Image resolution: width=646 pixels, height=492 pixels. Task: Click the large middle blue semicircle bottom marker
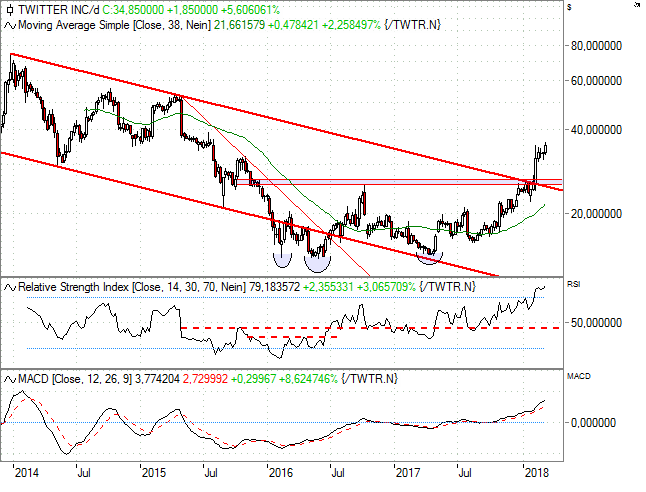317,264
